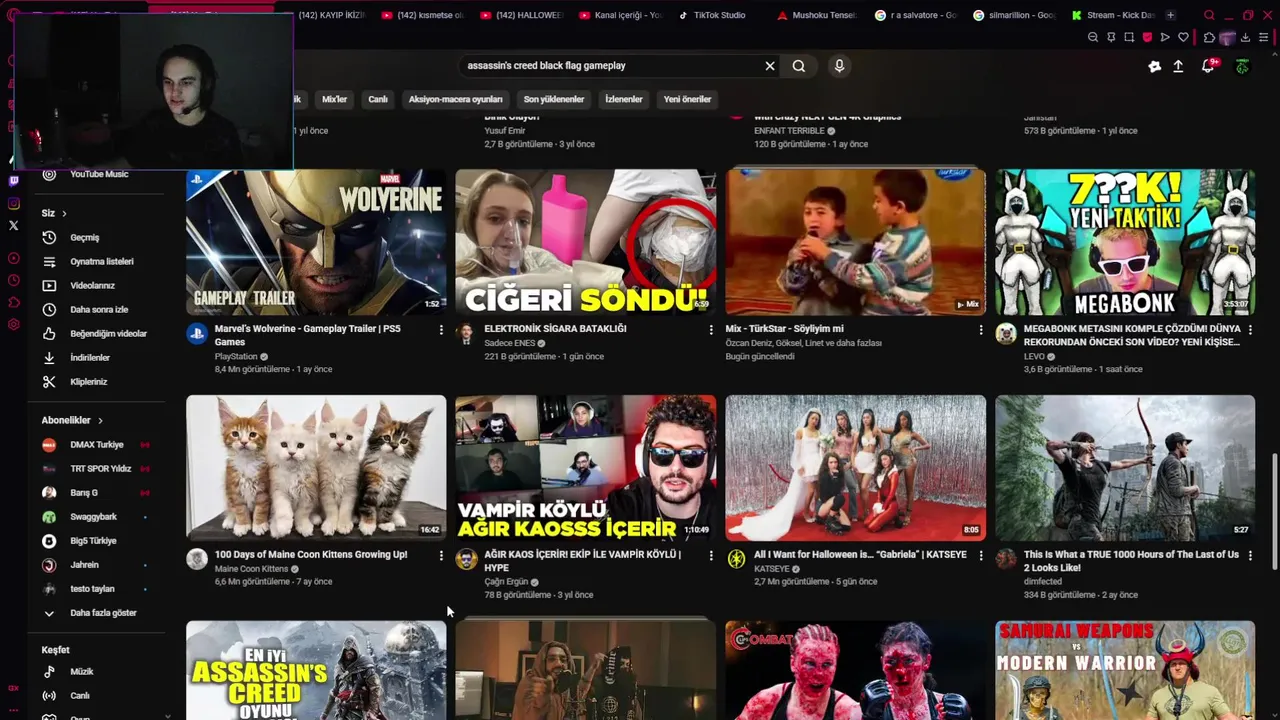The width and height of the screenshot is (1280, 720).
Task: Open browser extensions puzzle icon
Action: pyautogui.click(x=1209, y=38)
